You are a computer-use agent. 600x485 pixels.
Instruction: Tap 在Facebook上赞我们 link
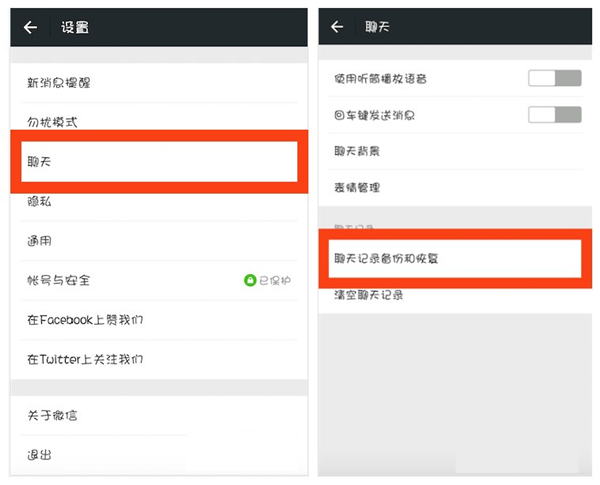159,320
